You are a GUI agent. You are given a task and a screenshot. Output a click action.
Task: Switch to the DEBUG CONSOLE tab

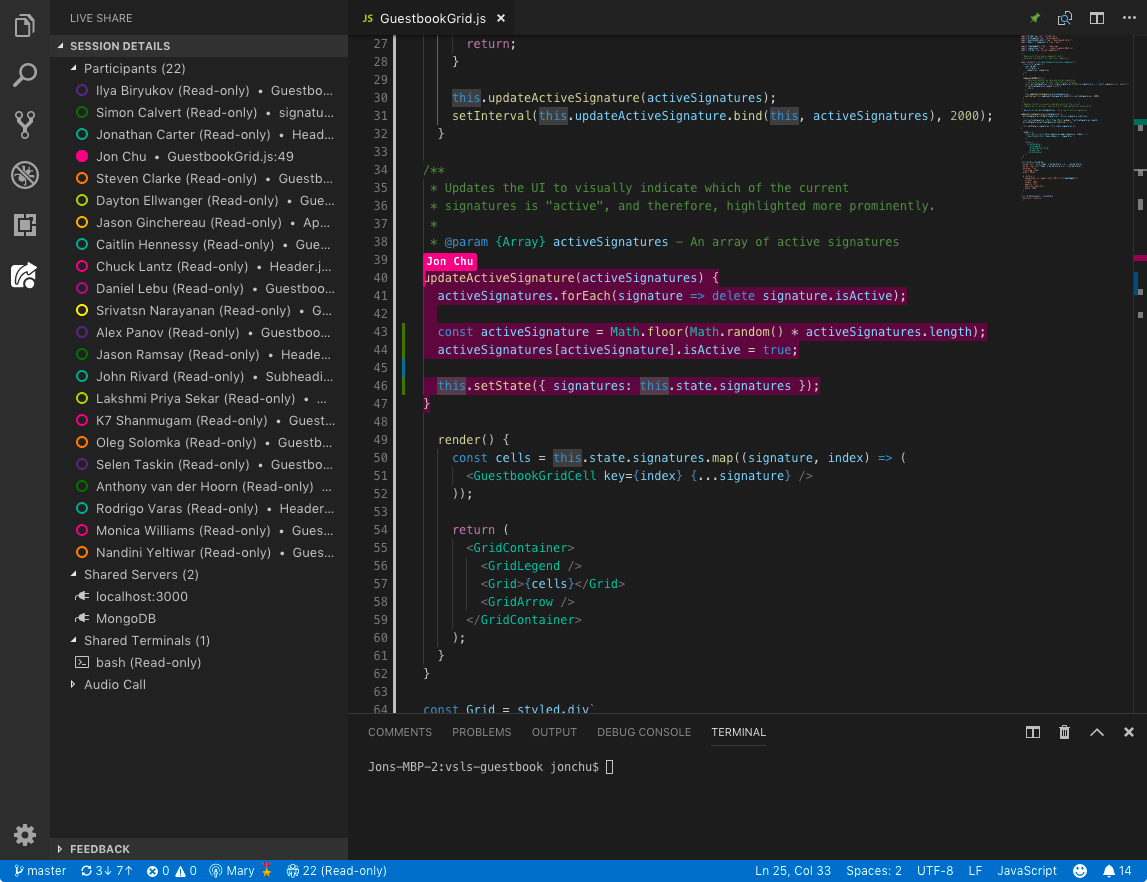point(644,732)
